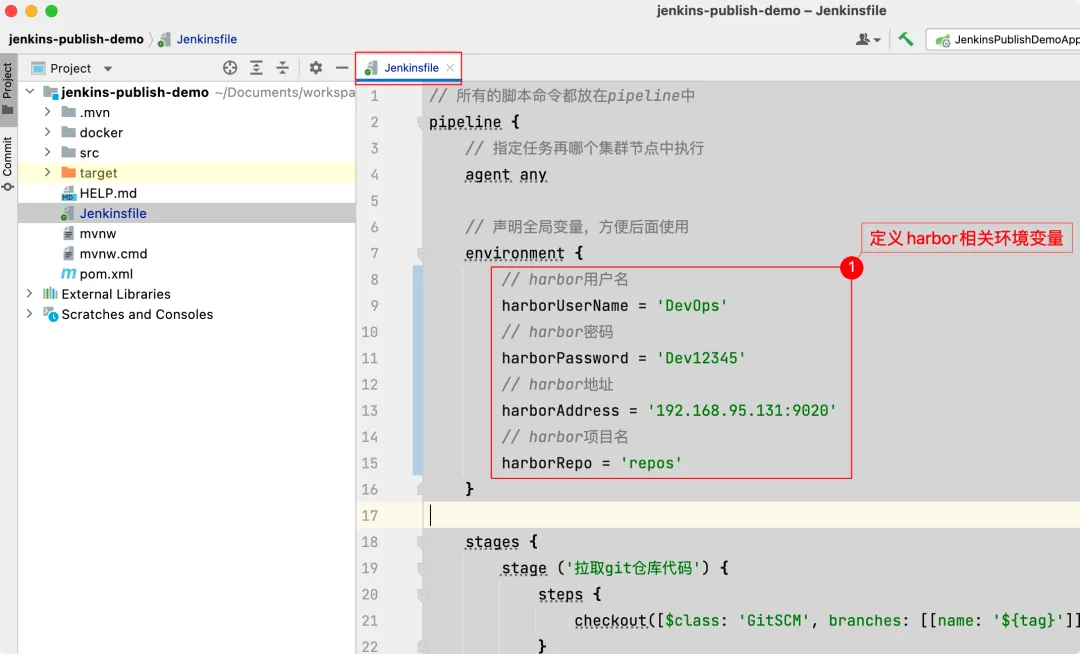1080x654 pixels.
Task: Click the Jenkinsfile icon in breadcrumb bar
Action: click(164, 39)
